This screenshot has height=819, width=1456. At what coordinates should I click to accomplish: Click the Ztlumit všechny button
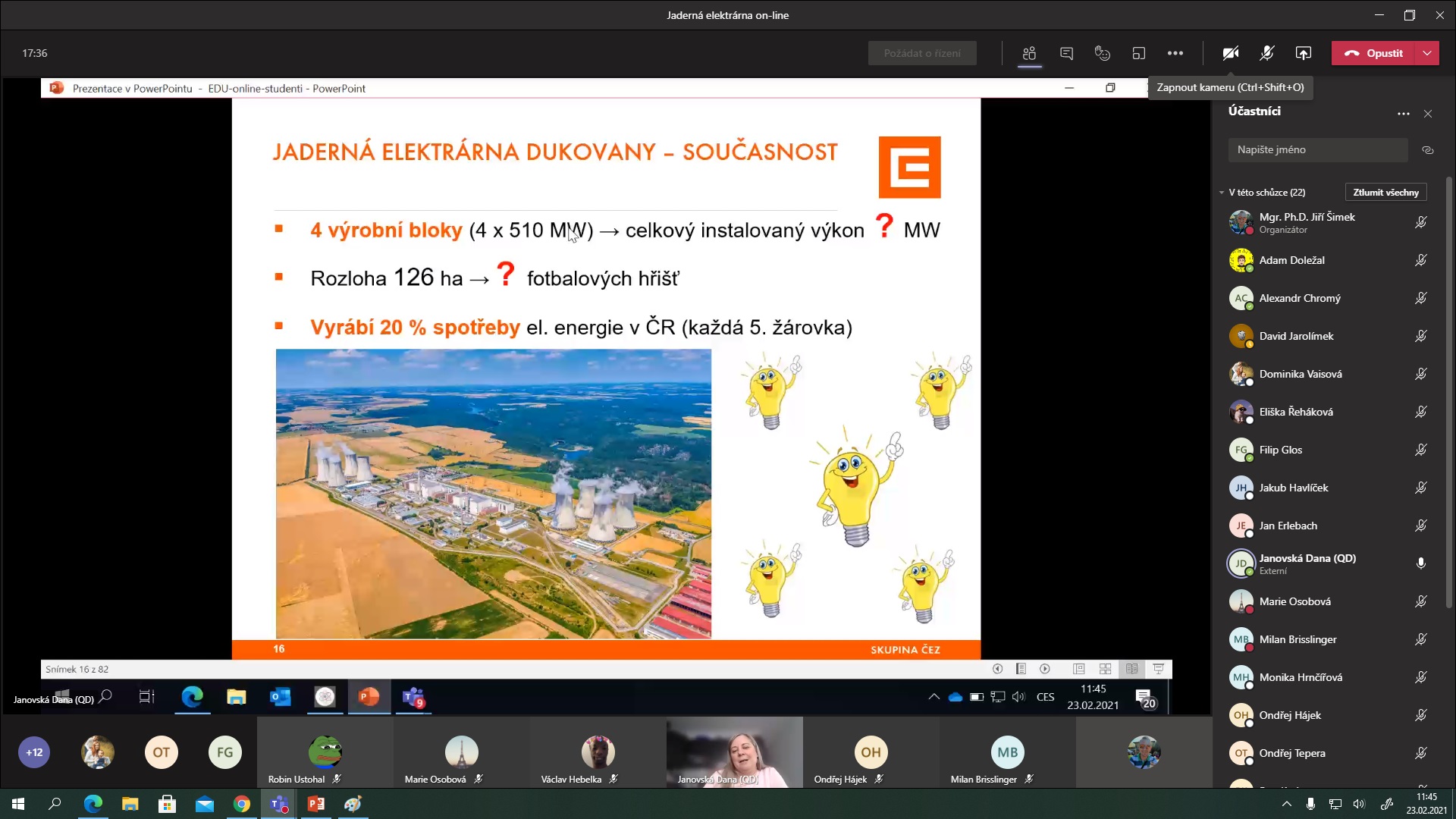pyautogui.click(x=1385, y=193)
